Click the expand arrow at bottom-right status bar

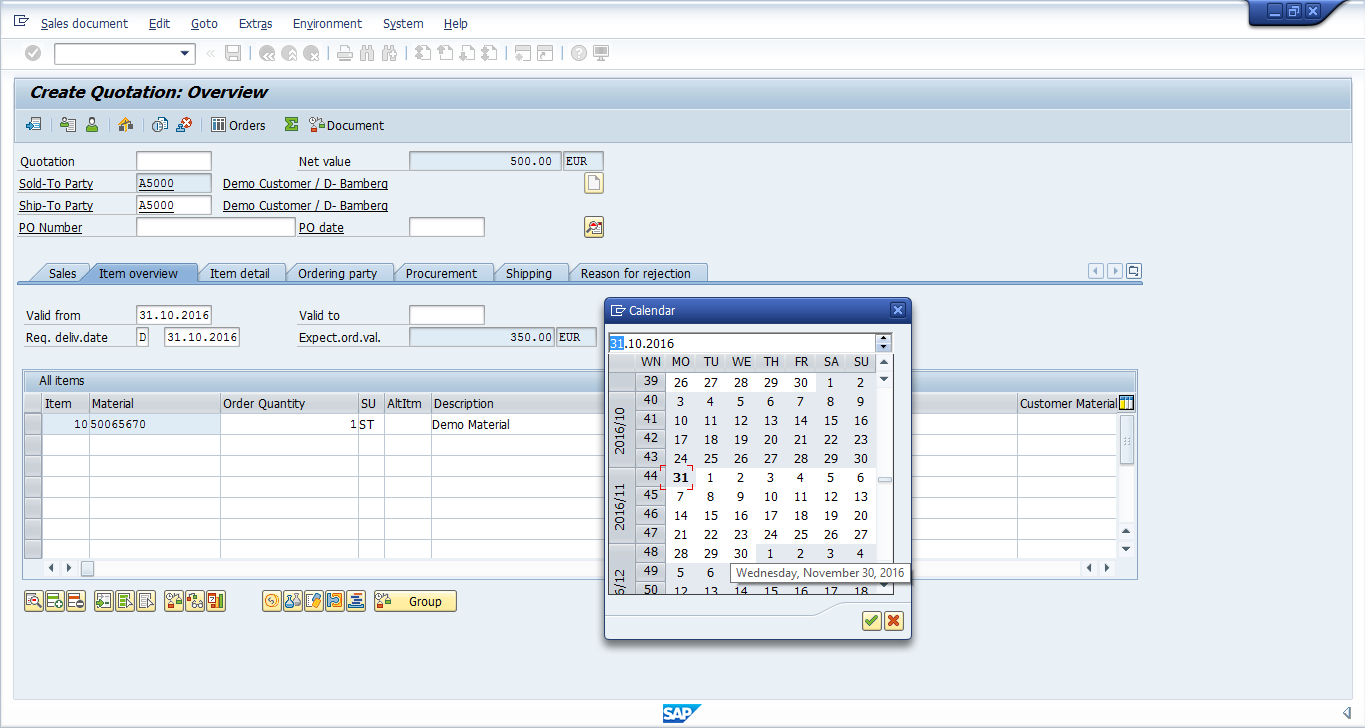pyautogui.click(x=1347, y=712)
